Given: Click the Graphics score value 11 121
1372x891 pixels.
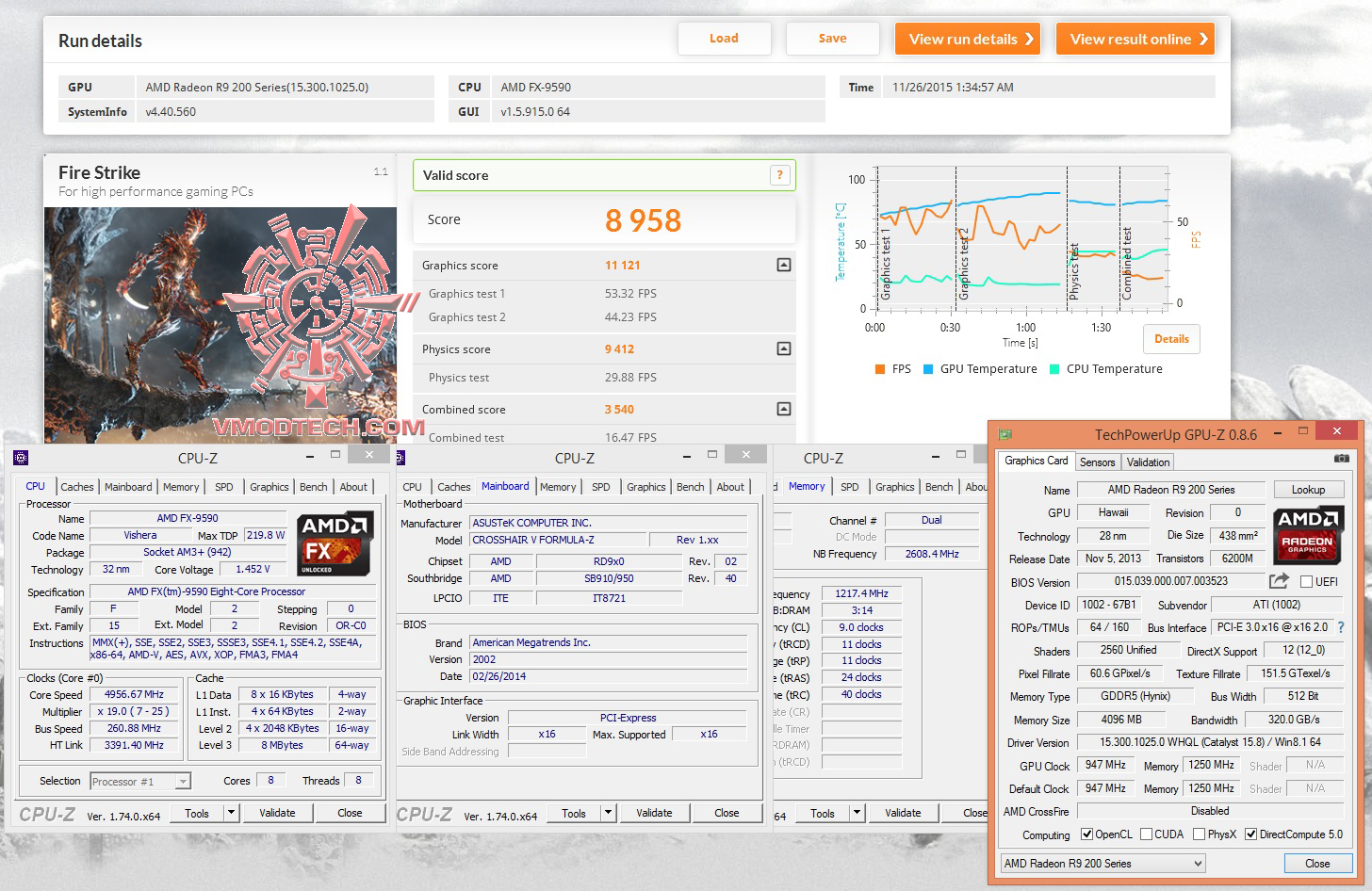Looking at the screenshot, I should tap(622, 266).
